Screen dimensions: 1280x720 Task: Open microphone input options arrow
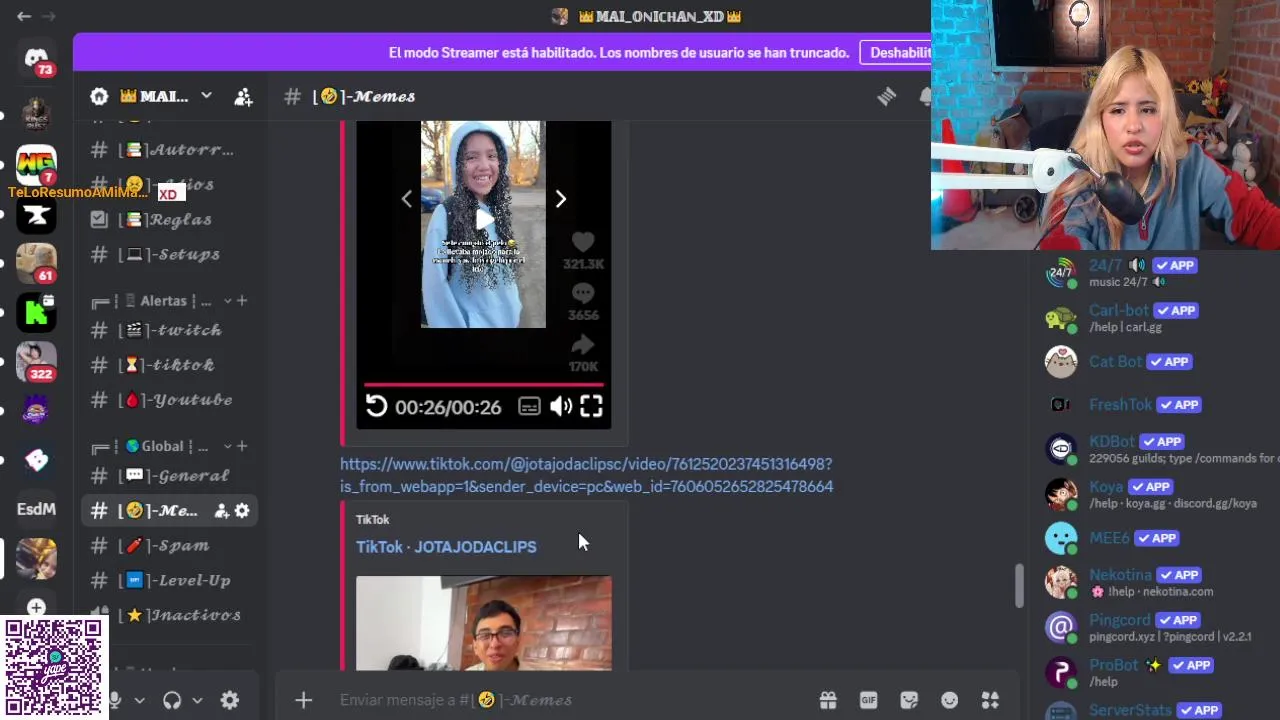coord(139,700)
